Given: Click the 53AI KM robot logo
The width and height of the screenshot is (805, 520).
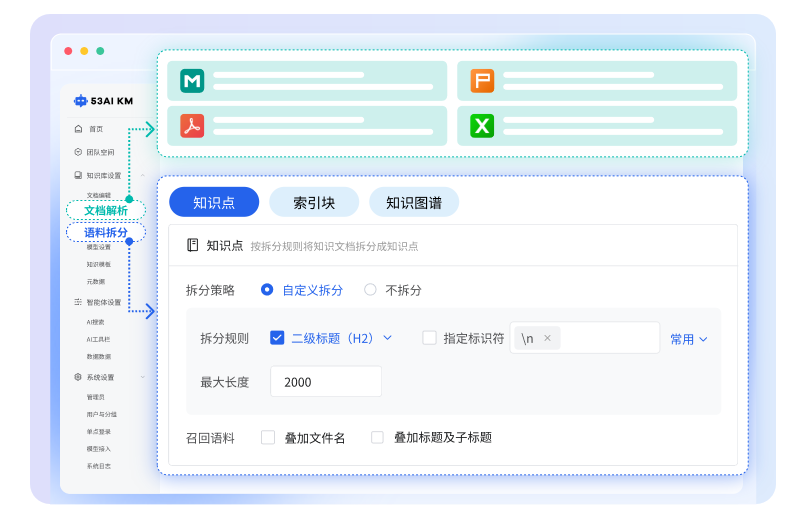Looking at the screenshot, I should 81,101.
